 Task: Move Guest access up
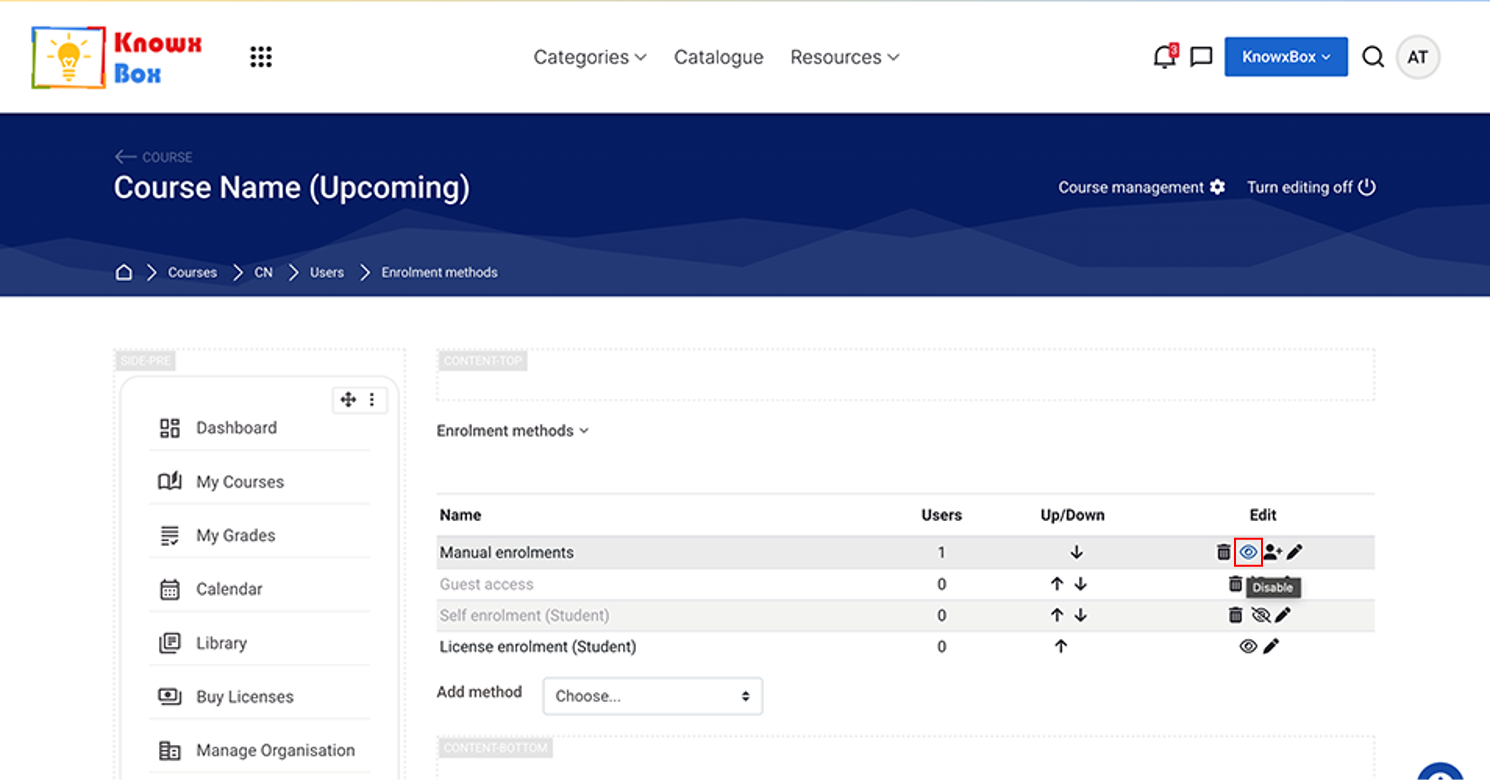pyautogui.click(x=1057, y=584)
